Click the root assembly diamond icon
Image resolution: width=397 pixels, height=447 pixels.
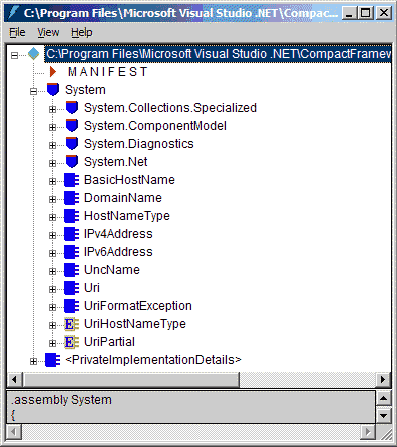(x=34, y=54)
